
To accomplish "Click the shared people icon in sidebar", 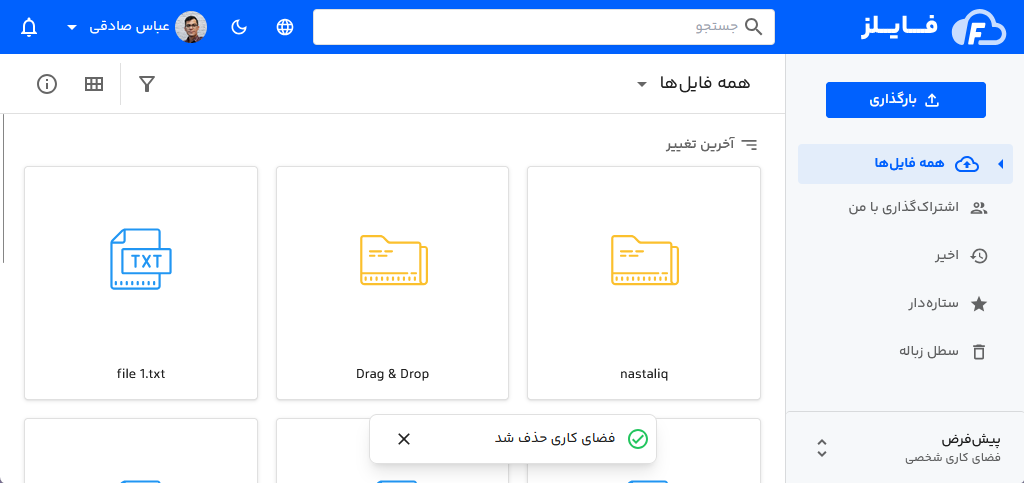I will [x=979, y=208].
